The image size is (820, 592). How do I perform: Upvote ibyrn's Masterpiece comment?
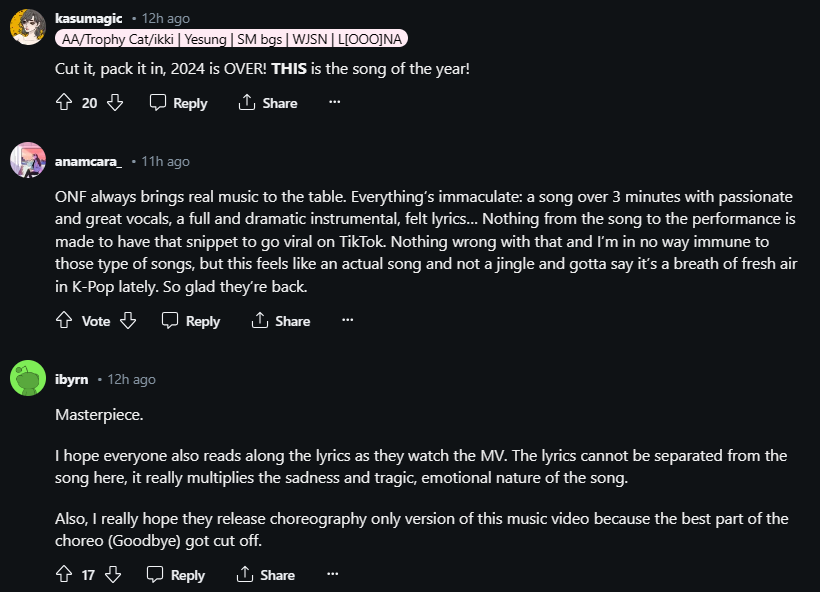coord(64,575)
